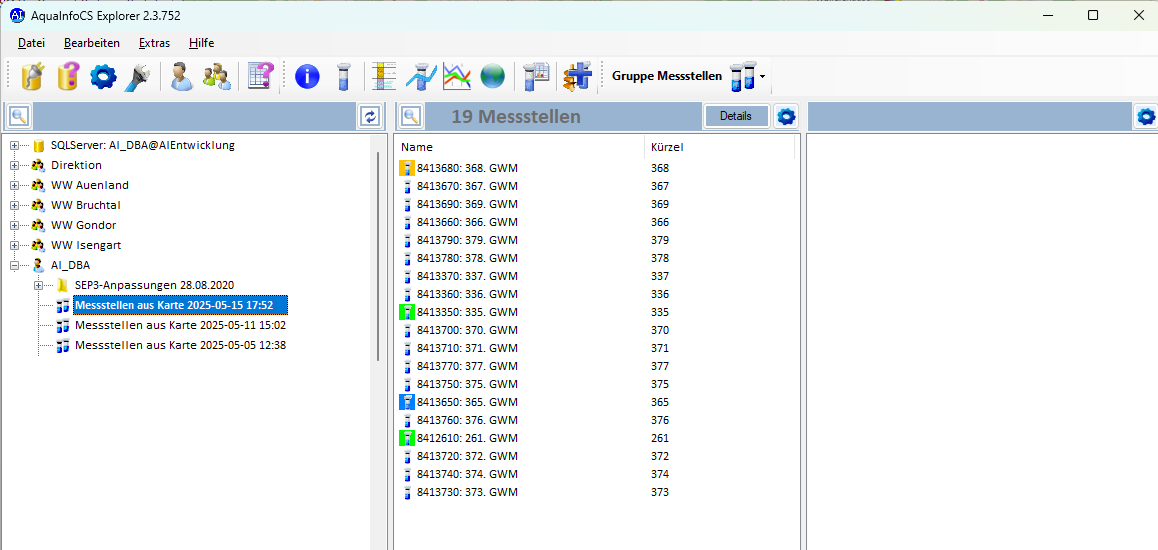Open the Datei menu
Image resolution: width=1158 pixels, height=550 pixels.
point(31,43)
